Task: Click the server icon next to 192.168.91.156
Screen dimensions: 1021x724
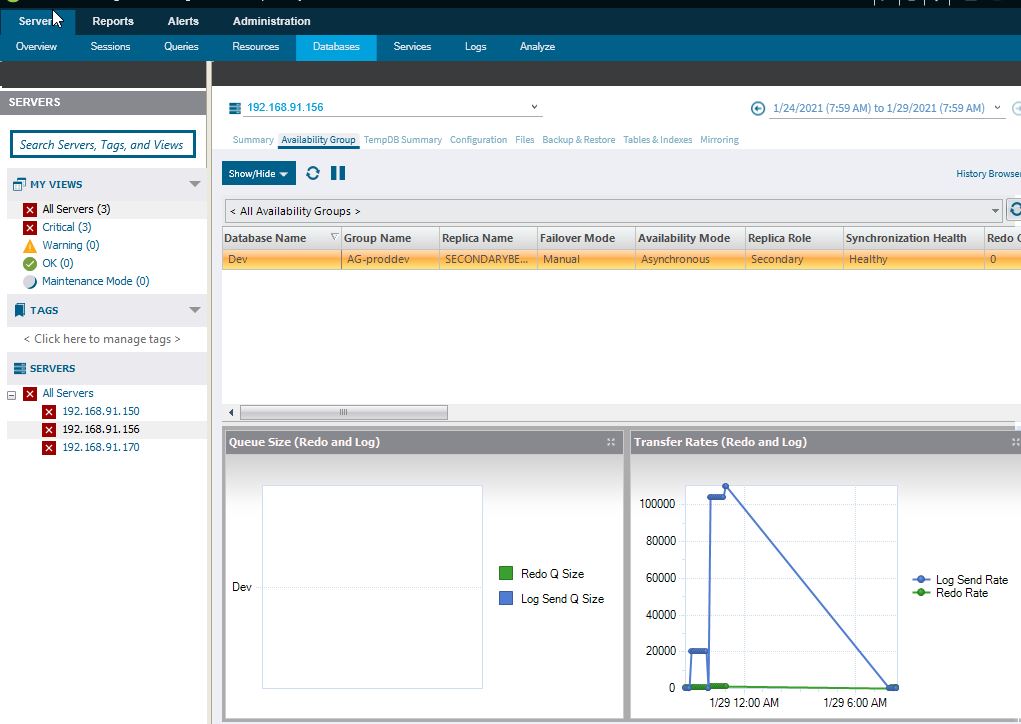Action: 235,108
